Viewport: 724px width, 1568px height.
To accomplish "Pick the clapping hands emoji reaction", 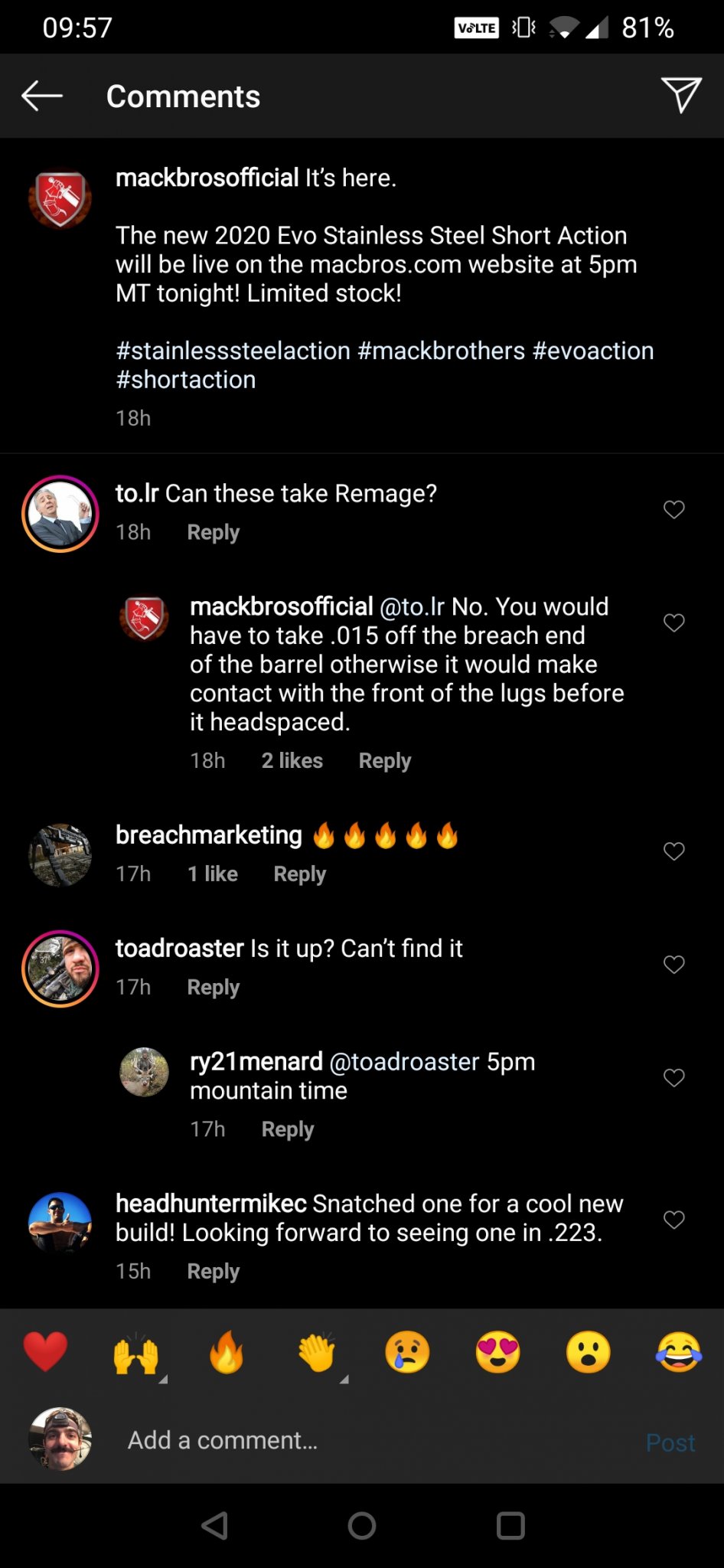I will click(x=317, y=1353).
